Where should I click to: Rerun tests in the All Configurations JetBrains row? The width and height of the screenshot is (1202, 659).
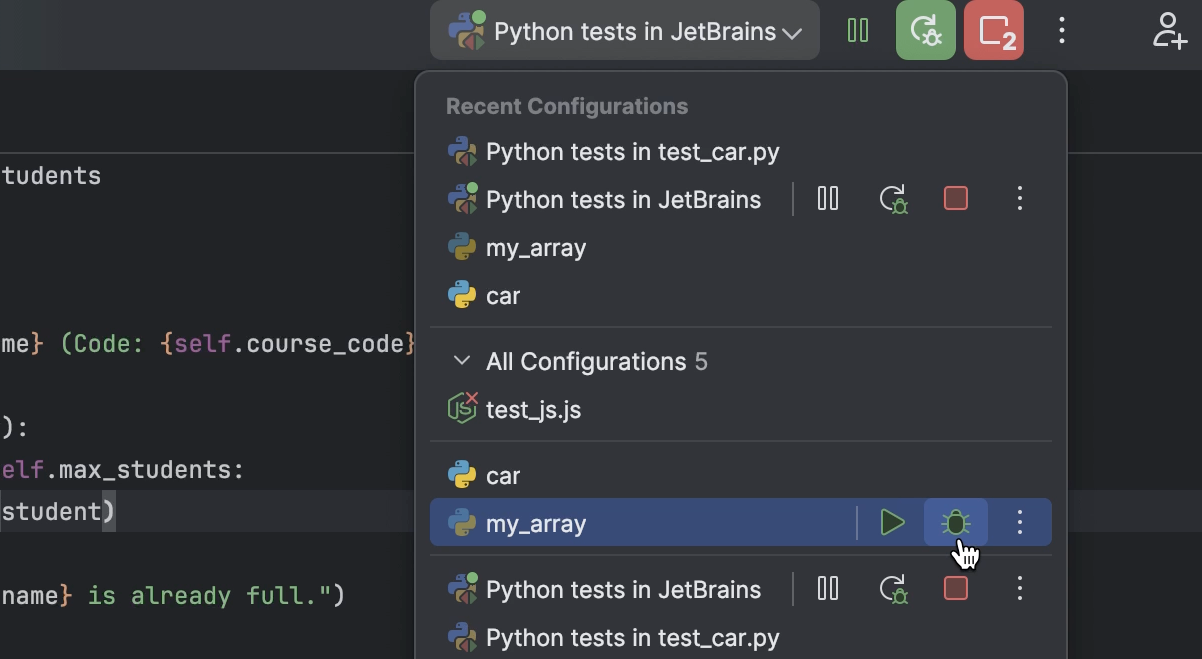pyautogui.click(x=893, y=589)
